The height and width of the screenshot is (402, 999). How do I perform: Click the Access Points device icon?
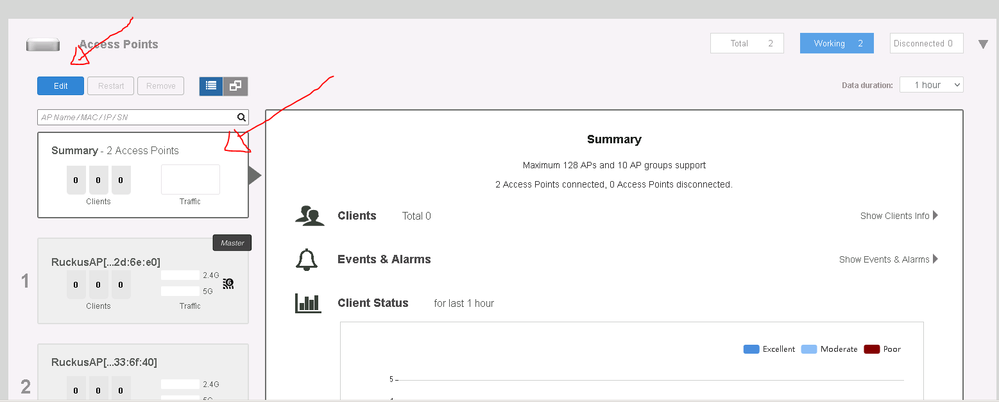point(44,45)
